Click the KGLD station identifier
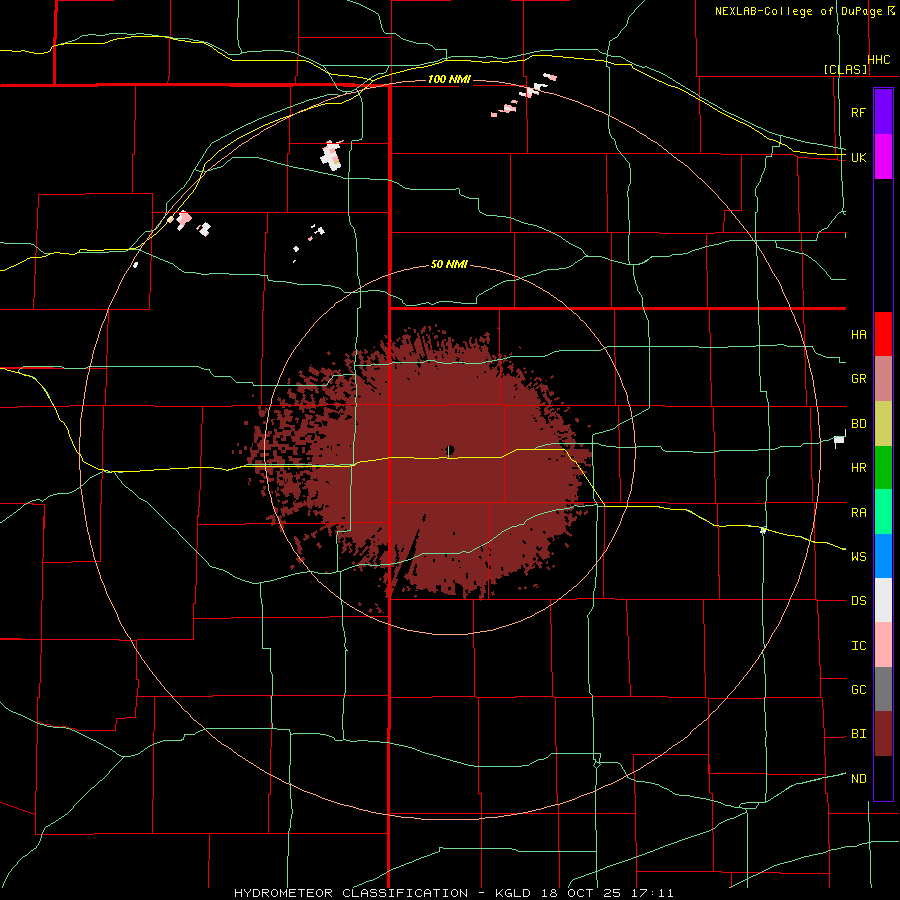900x900 pixels. coord(513,893)
